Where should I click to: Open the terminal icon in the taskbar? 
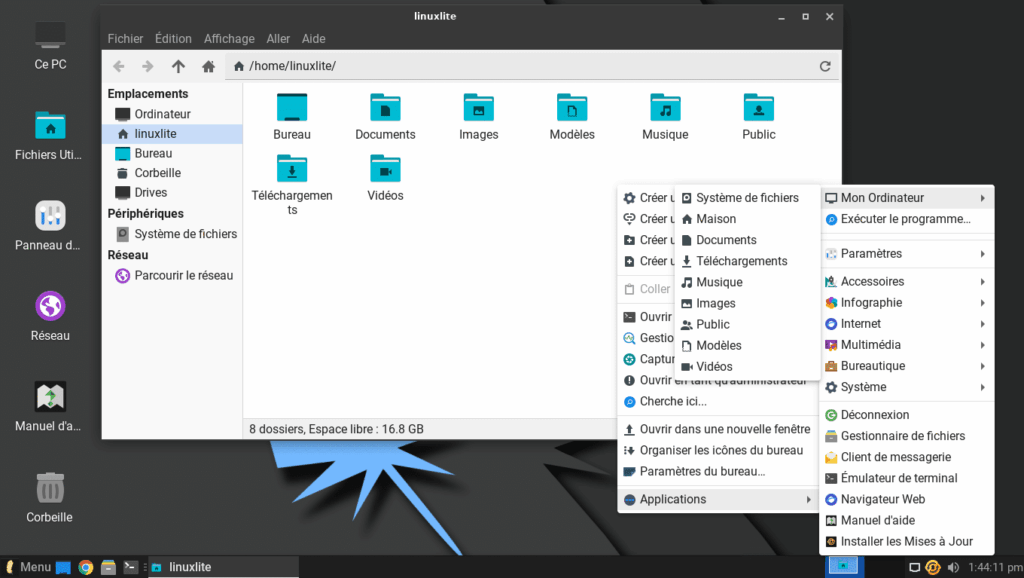(130, 566)
